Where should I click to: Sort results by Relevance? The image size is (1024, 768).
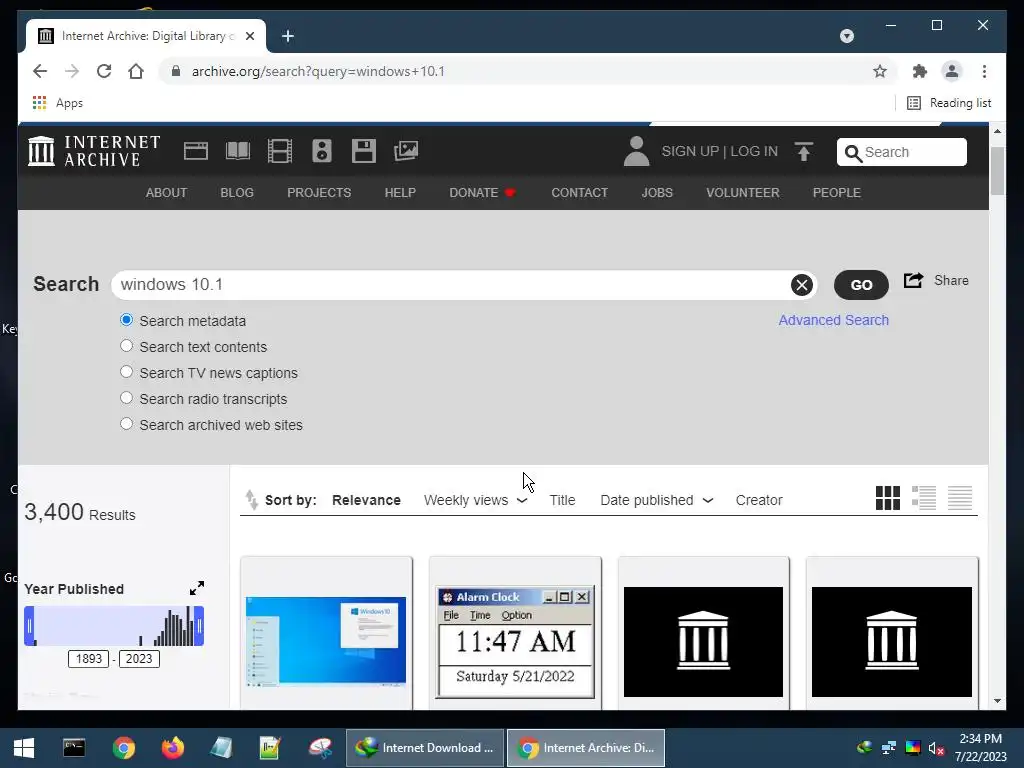pos(366,500)
